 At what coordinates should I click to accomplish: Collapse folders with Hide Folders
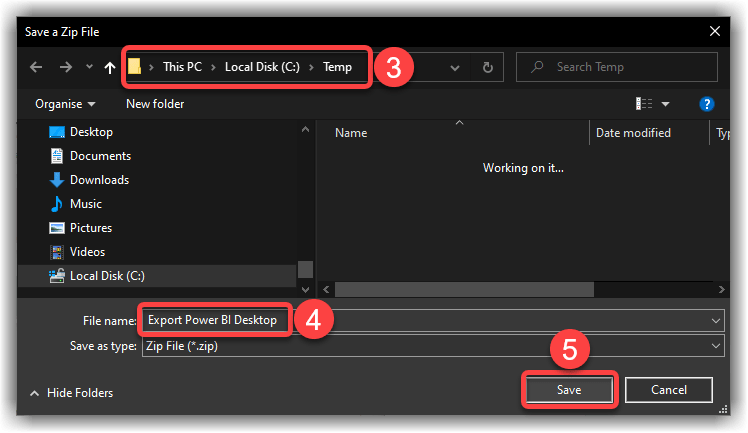(x=72, y=393)
